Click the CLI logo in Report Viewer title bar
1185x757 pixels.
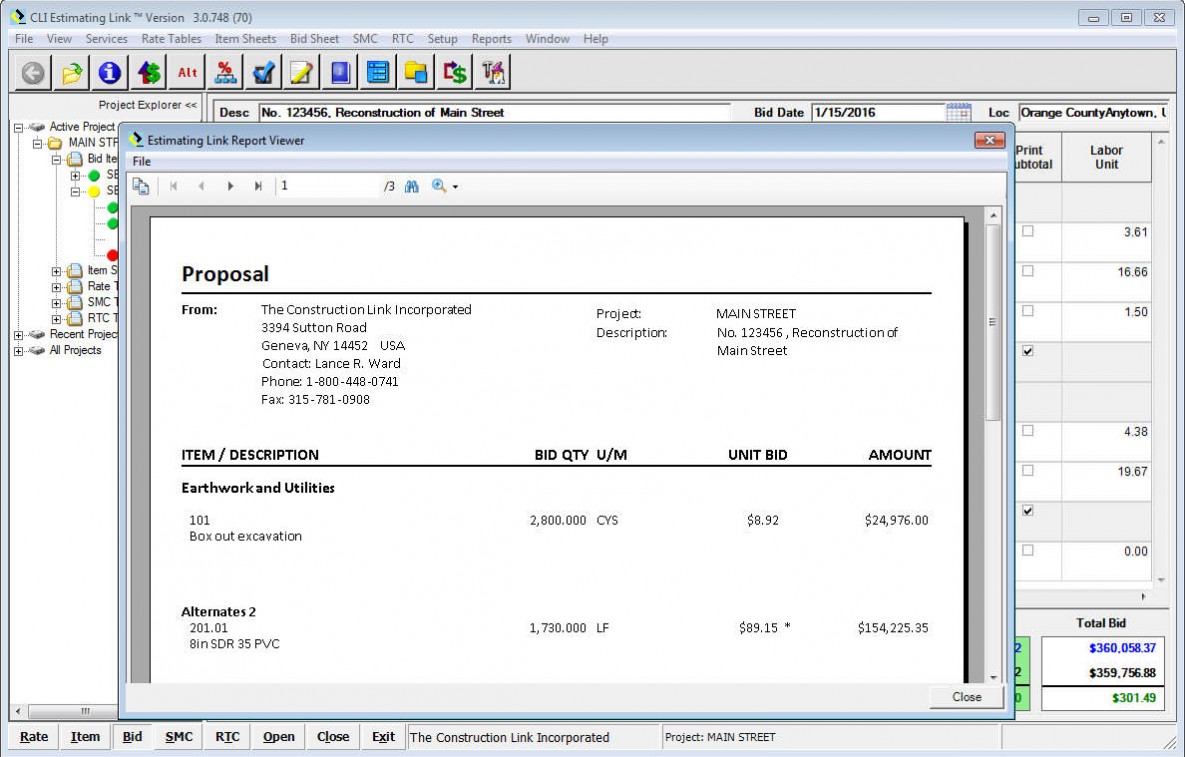click(x=136, y=140)
